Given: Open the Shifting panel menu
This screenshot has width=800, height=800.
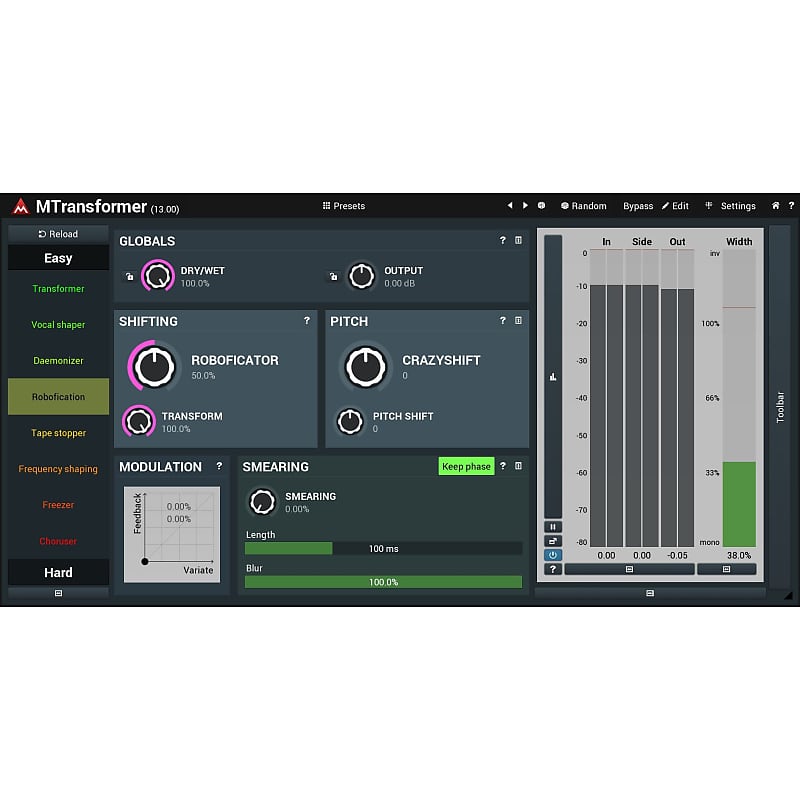Looking at the screenshot, I should [x=307, y=321].
